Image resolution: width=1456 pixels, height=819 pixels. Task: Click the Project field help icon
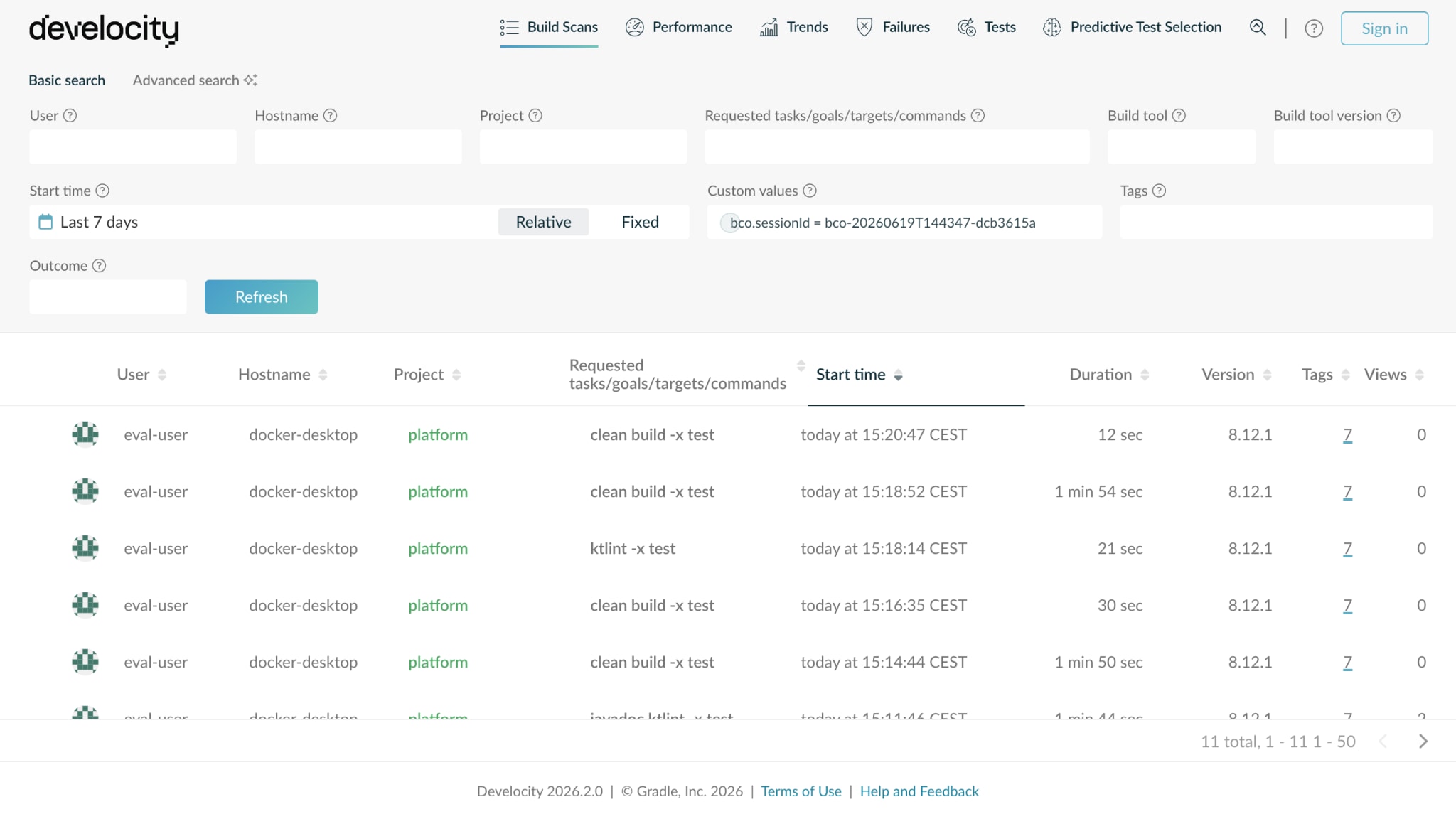tap(535, 116)
